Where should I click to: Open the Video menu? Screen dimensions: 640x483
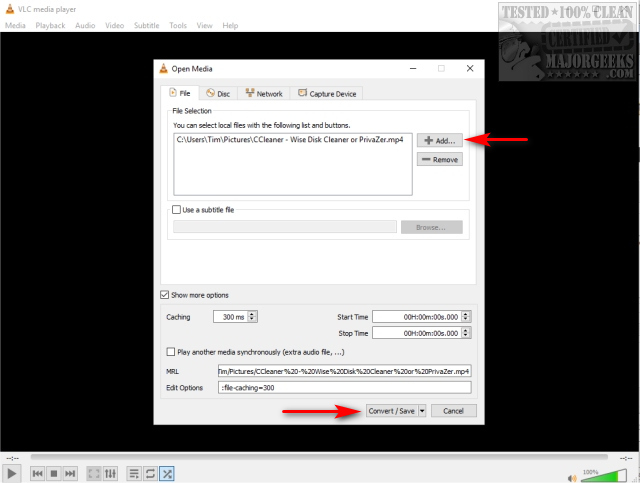(114, 25)
